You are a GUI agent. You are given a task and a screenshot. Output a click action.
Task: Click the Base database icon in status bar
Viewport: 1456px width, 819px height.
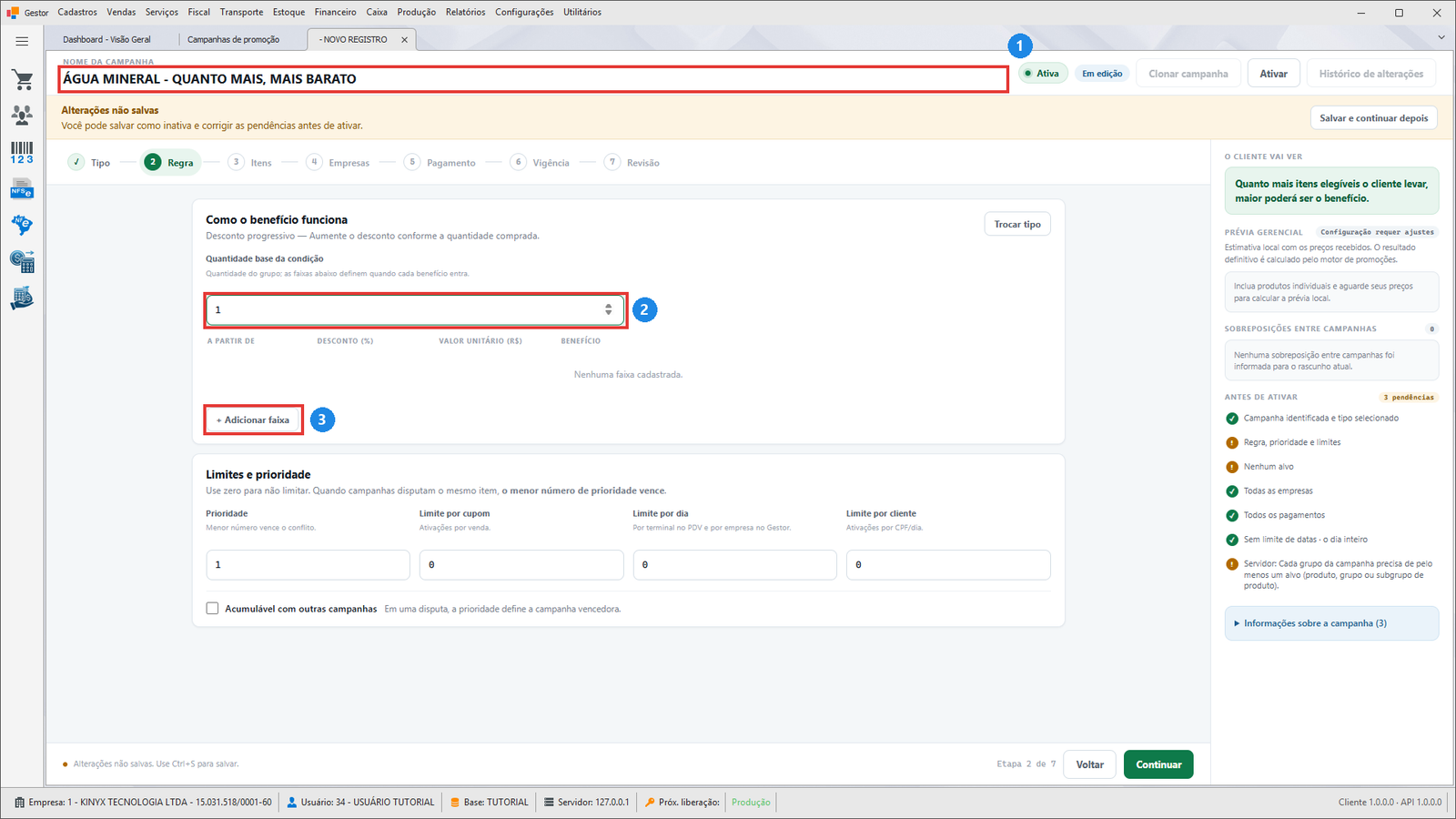tap(455, 803)
